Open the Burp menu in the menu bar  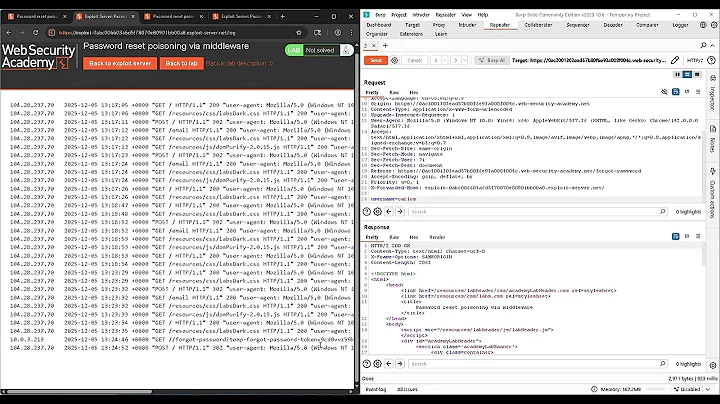tap(380, 15)
